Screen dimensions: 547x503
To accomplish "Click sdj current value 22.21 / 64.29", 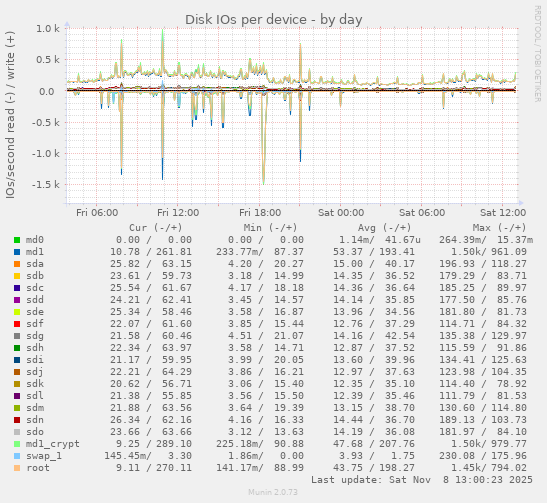I will (151, 372).
